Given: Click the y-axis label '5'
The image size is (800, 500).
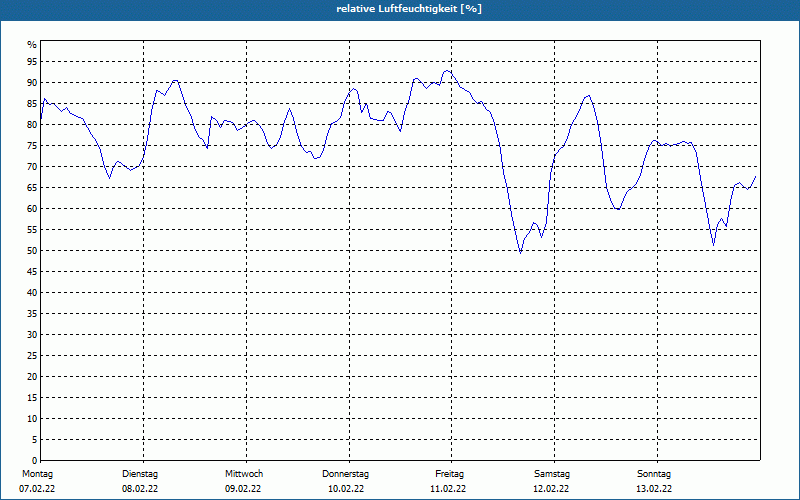Looking at the screenshot, I should pos(35,440).
